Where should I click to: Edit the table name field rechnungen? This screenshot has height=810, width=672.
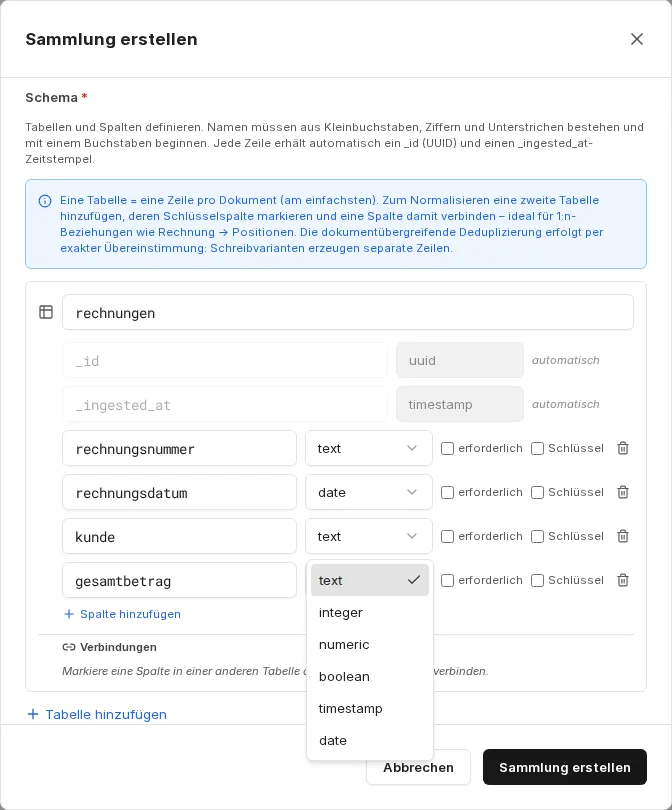[x=348, y=312]
